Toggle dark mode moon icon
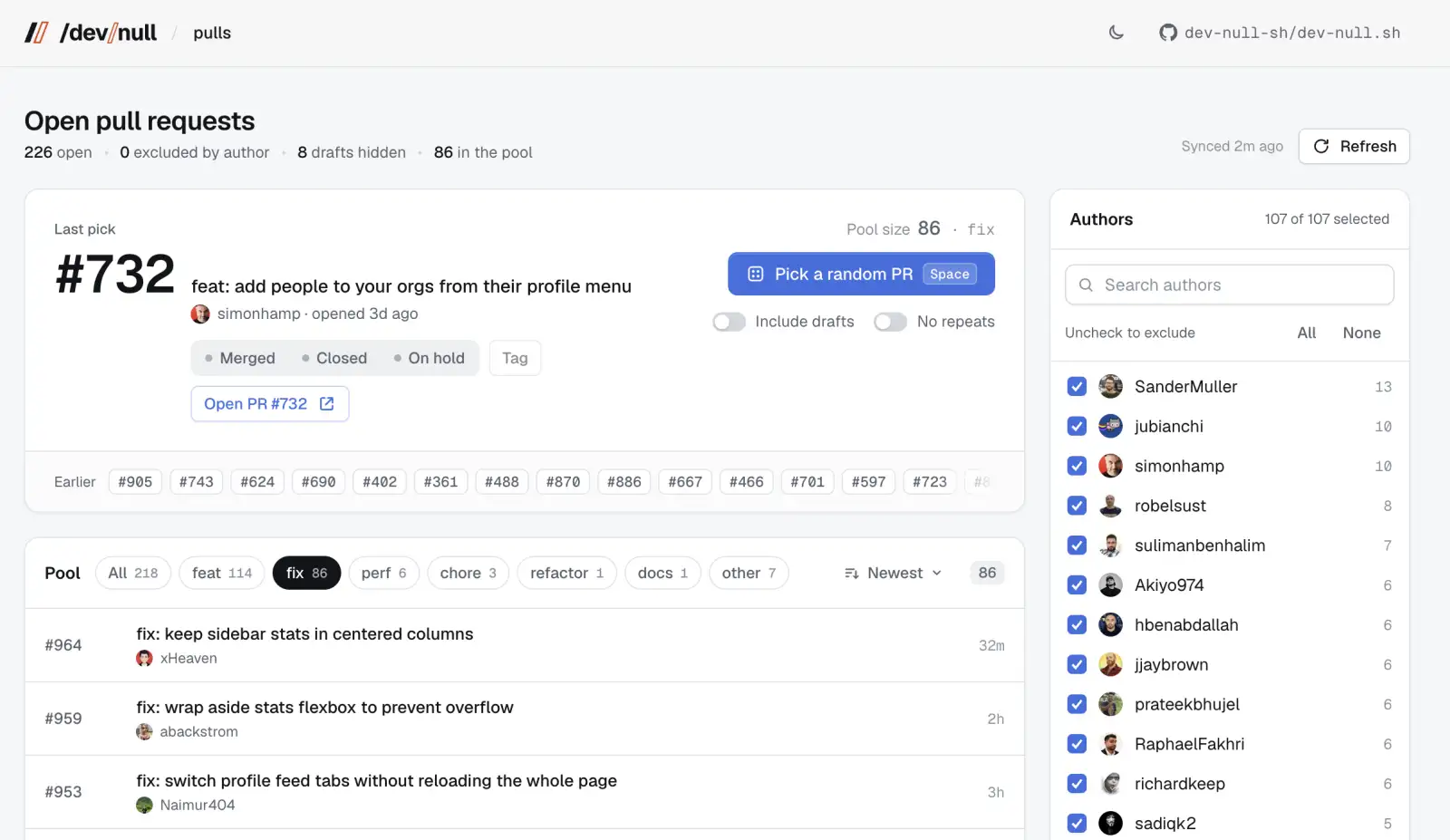 point(1116,33)
